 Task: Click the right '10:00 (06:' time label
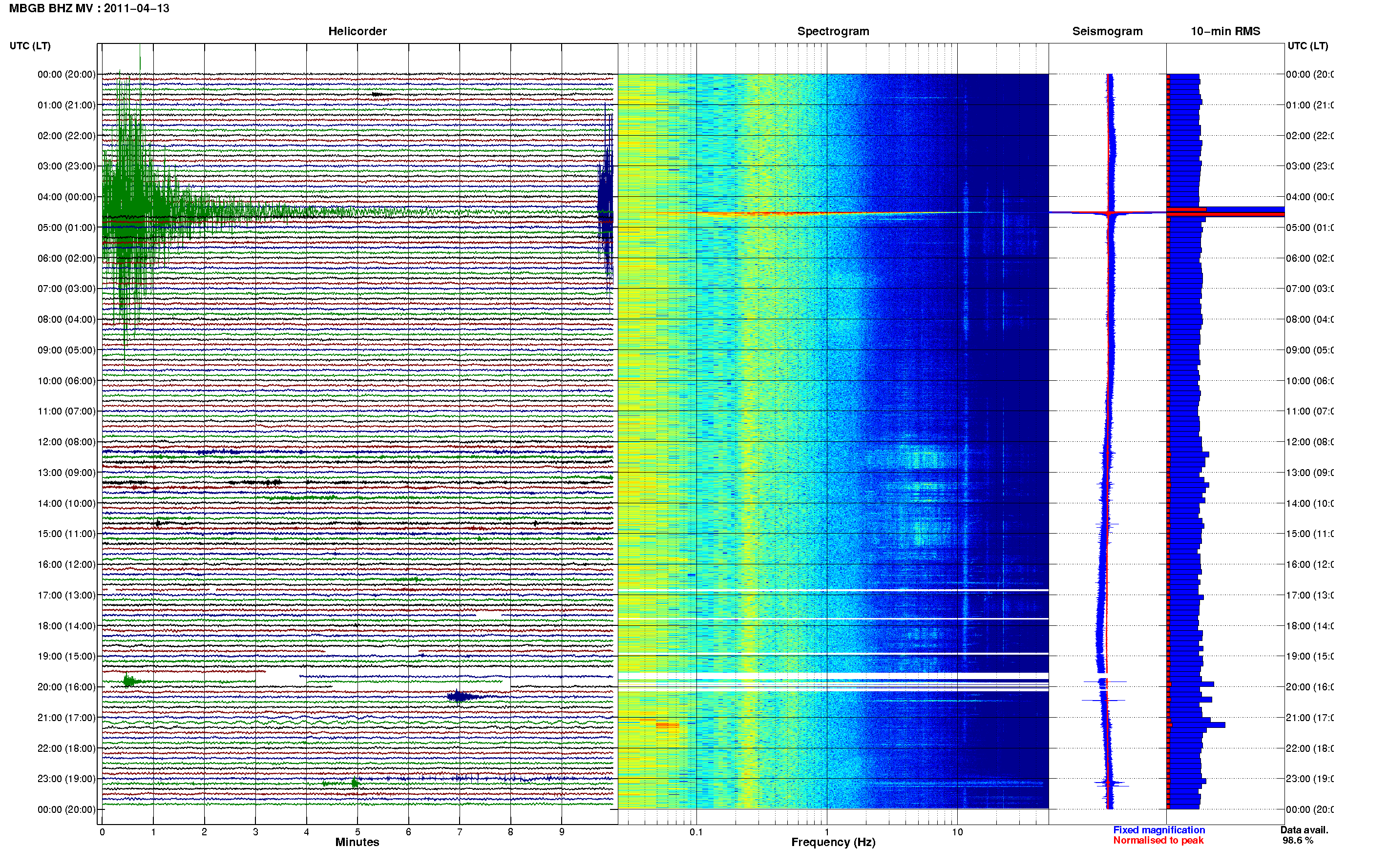(1310, 381)
